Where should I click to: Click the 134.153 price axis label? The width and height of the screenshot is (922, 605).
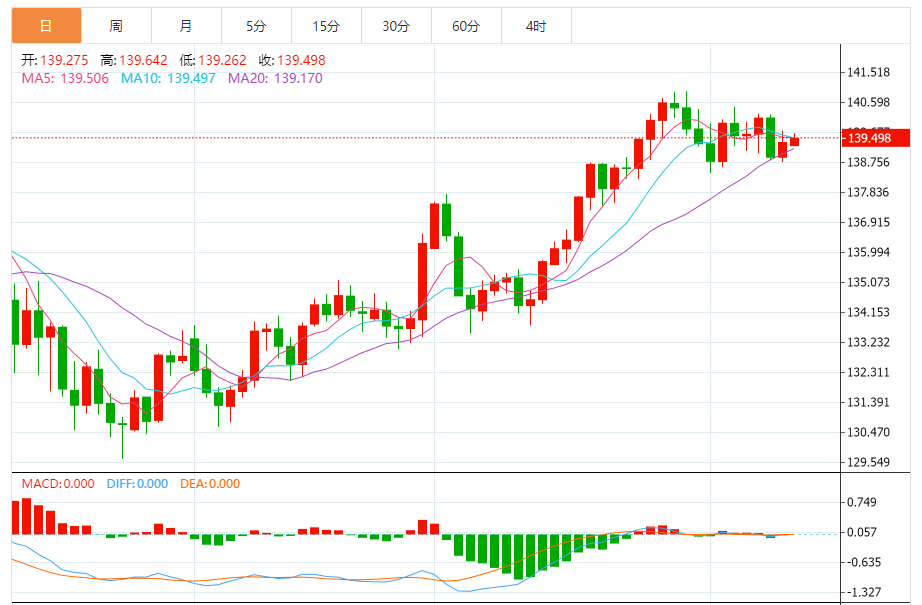868,312
